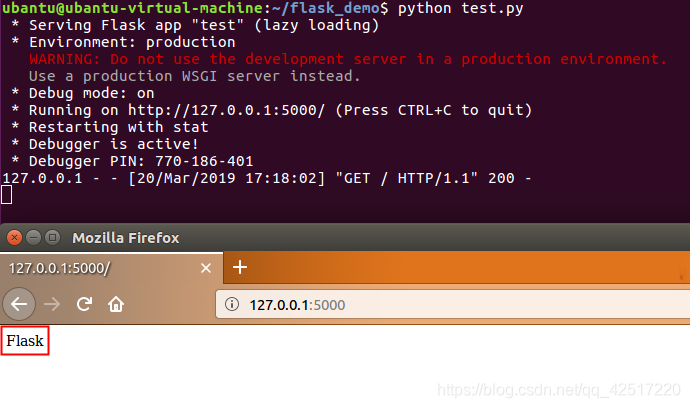Click "Use a production WSGI server instead."
690x408 pixels.
click(195, 76)
